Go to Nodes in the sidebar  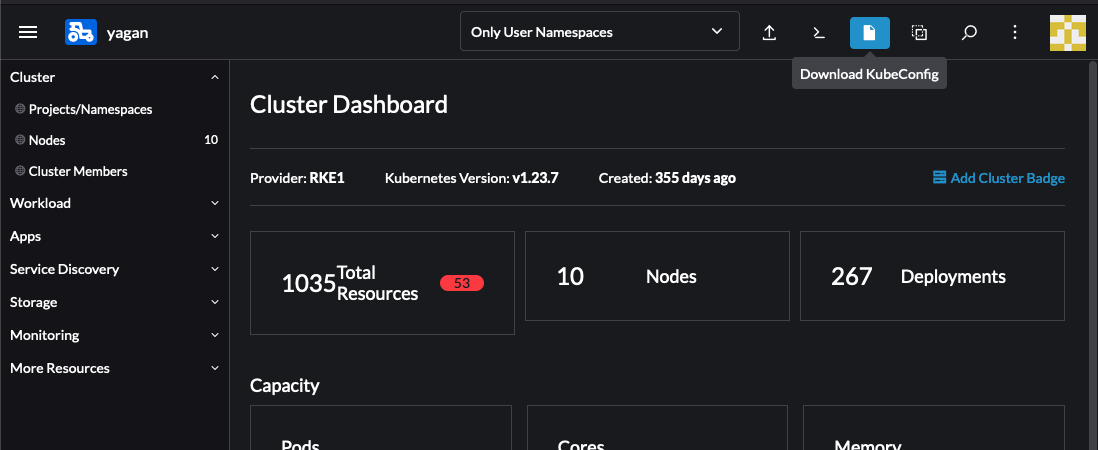pos(47,140)
